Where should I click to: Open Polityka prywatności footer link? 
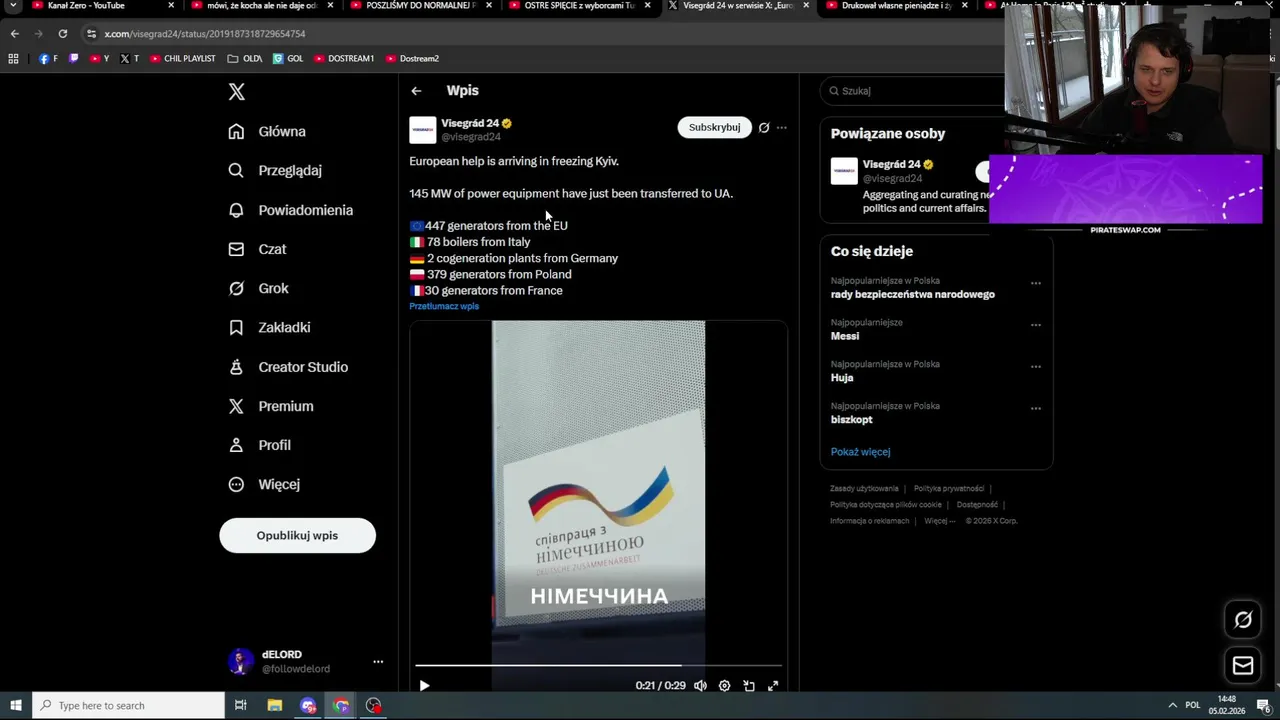(949, 489)
